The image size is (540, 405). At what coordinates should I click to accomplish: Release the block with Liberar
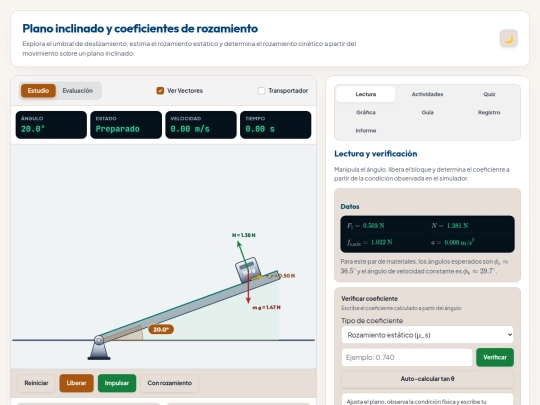click(76, 383)
